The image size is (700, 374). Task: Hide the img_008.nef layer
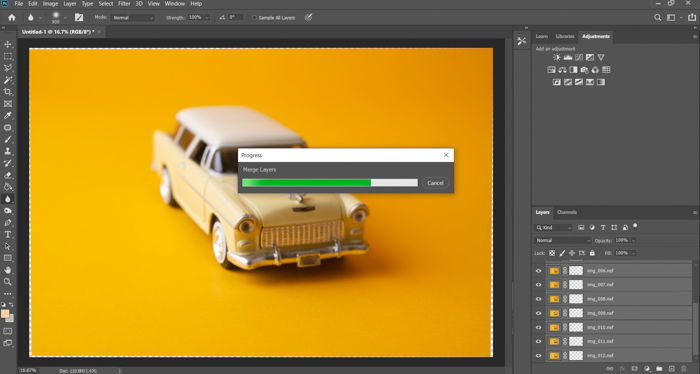pyautogui.click(x=538, y=299)
